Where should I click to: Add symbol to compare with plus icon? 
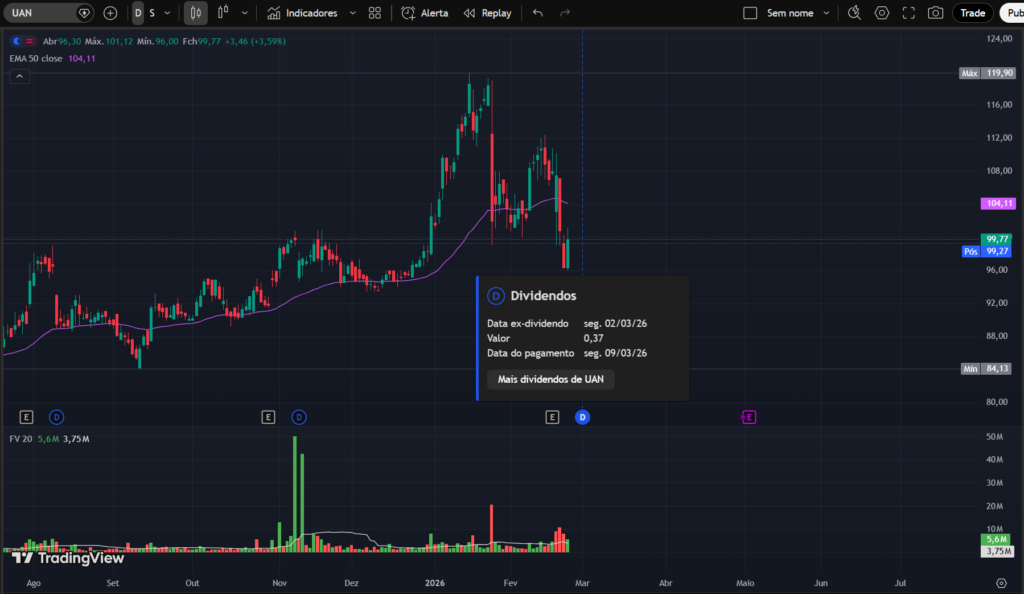[x=110, y=13]
